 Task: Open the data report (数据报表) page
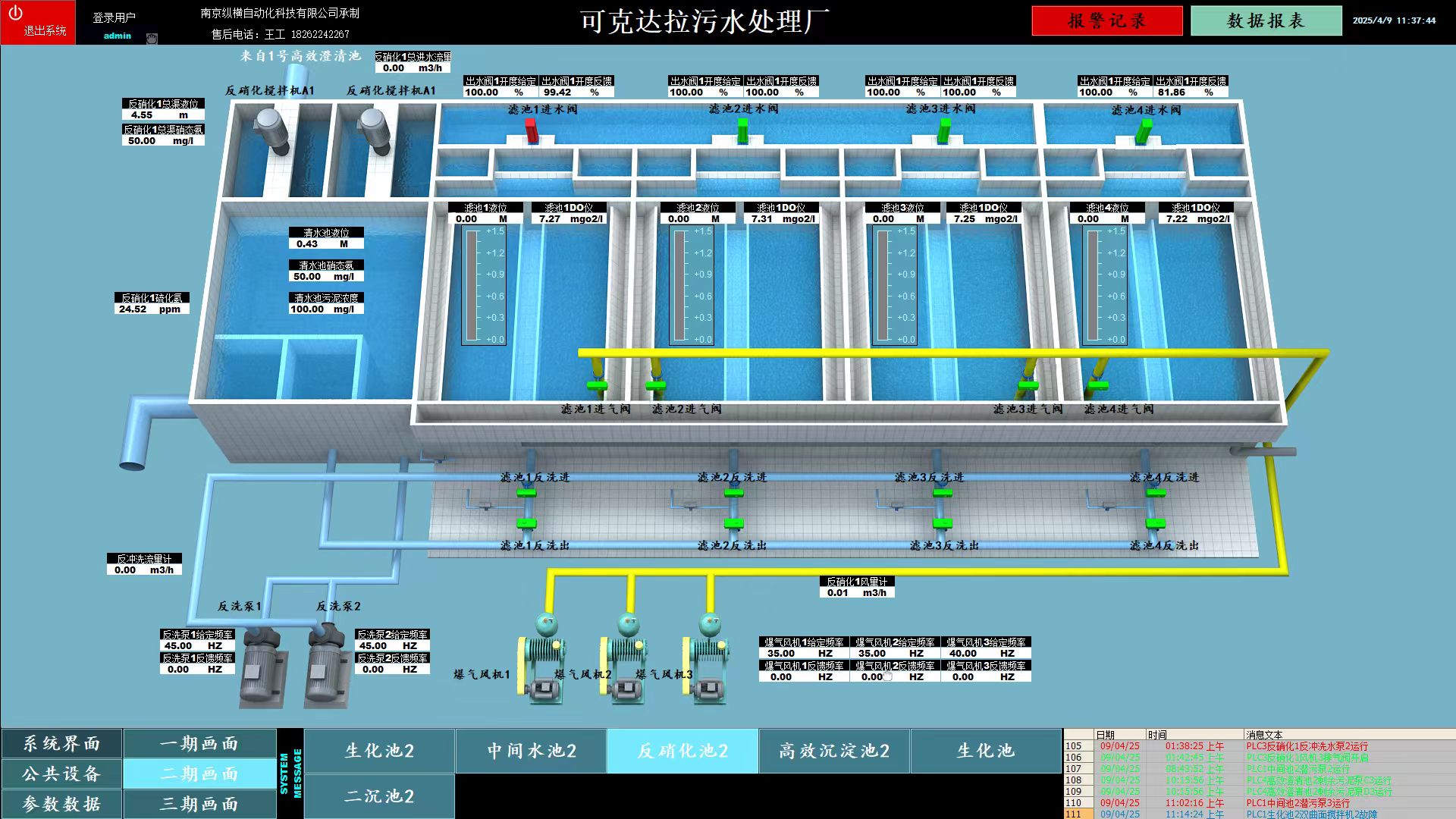1266,21
